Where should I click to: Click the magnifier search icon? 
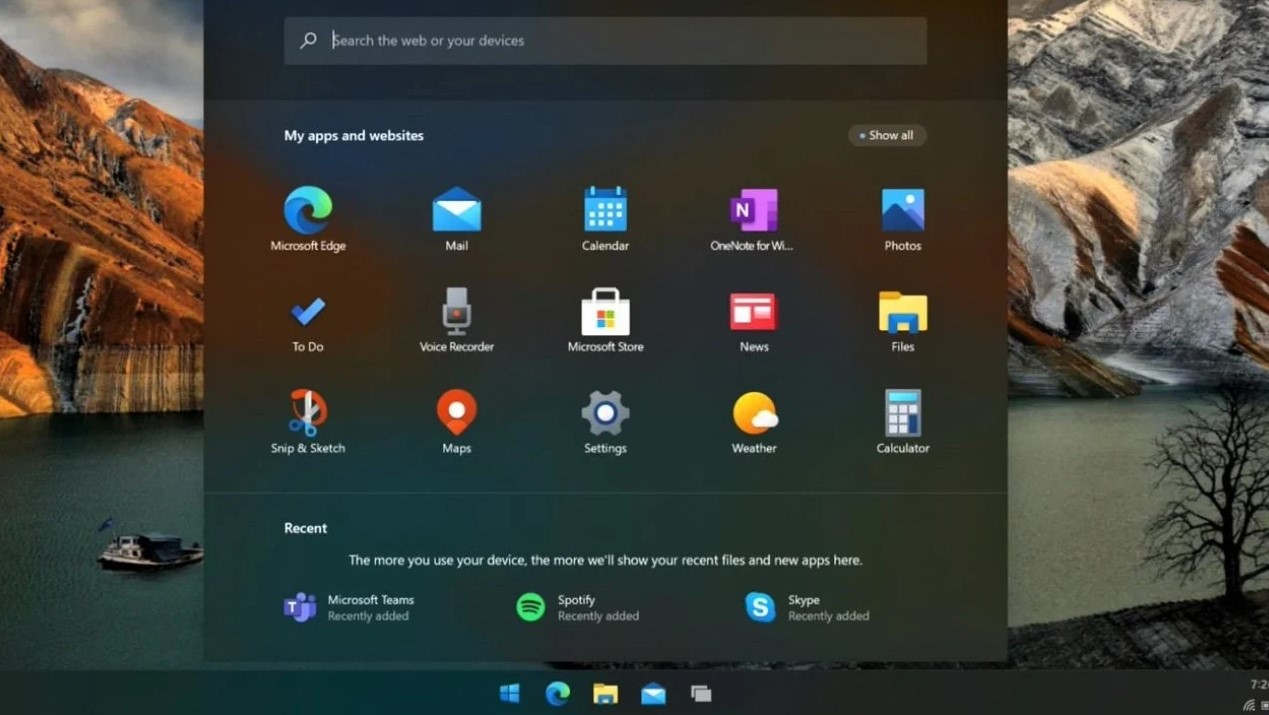click(308, 40)
